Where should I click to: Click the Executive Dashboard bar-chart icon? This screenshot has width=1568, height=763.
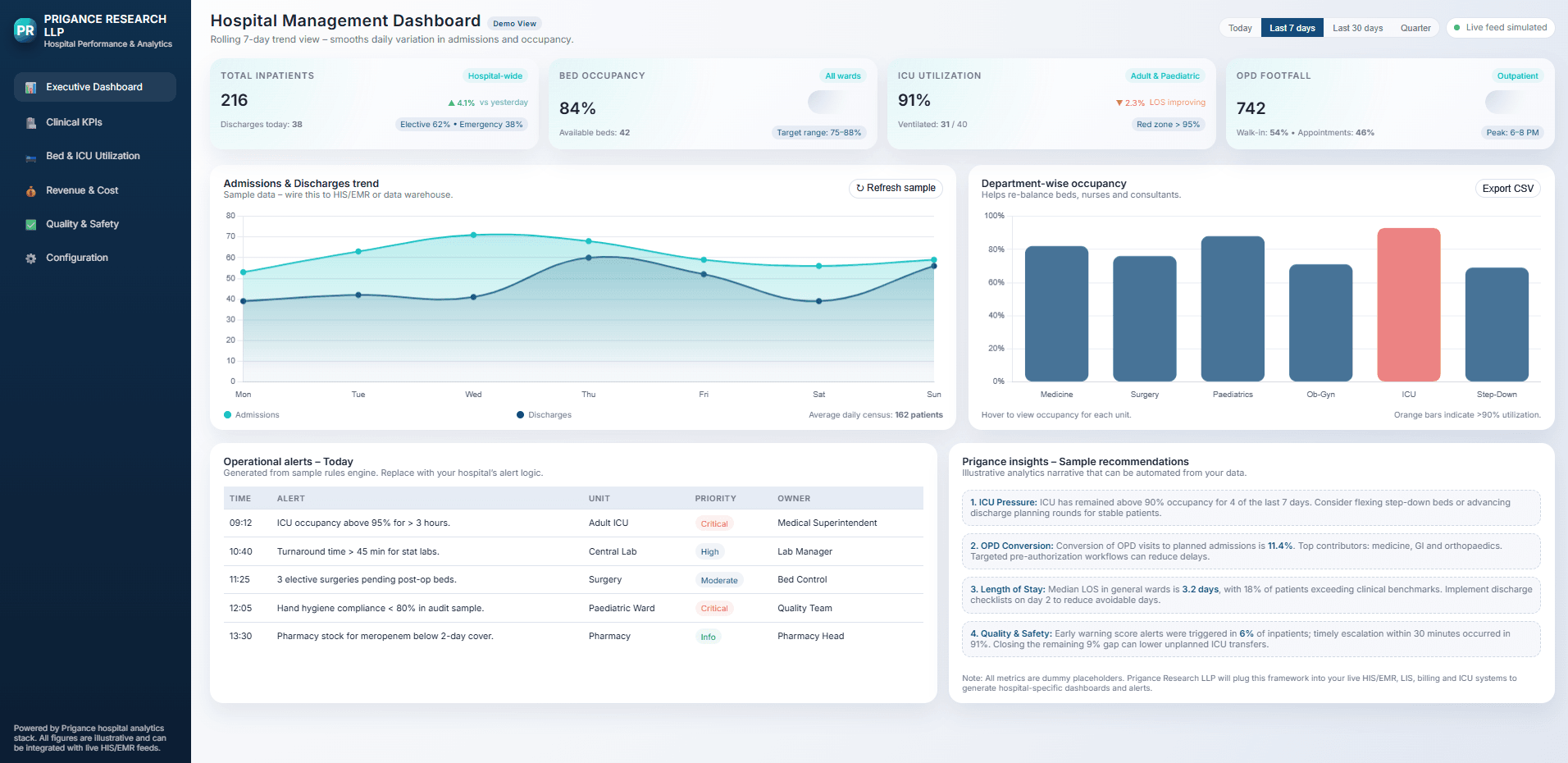[30, 87]
